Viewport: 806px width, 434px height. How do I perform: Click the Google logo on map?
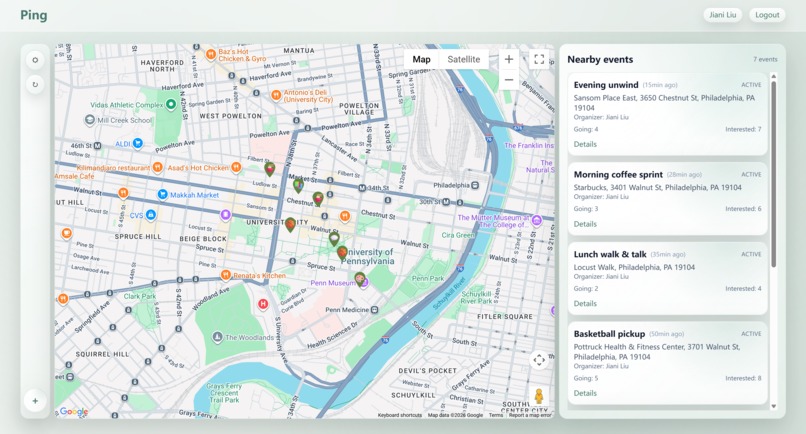[x=74, y=411]
